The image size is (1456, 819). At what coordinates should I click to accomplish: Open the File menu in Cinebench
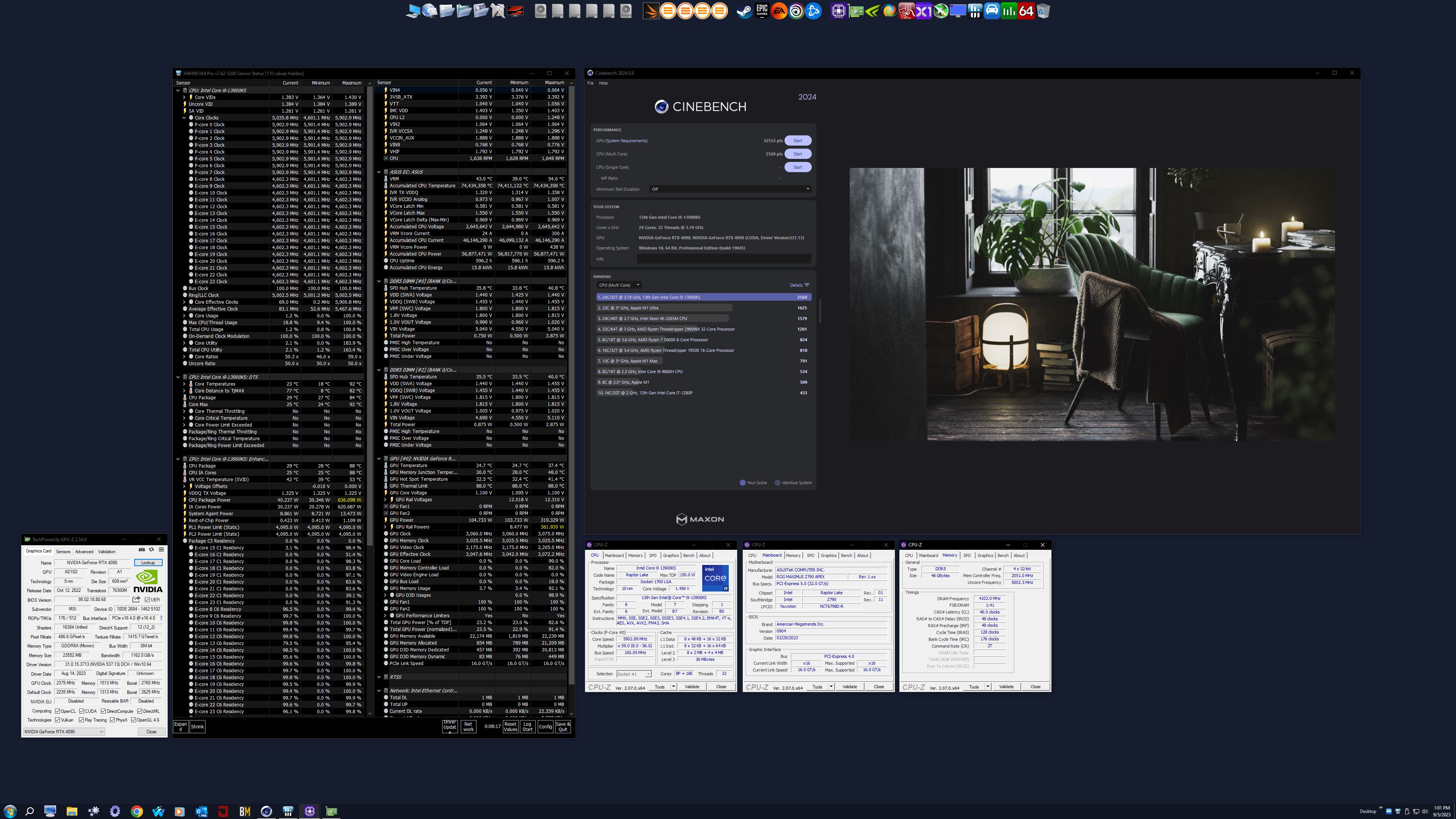(x=590, y=83)
